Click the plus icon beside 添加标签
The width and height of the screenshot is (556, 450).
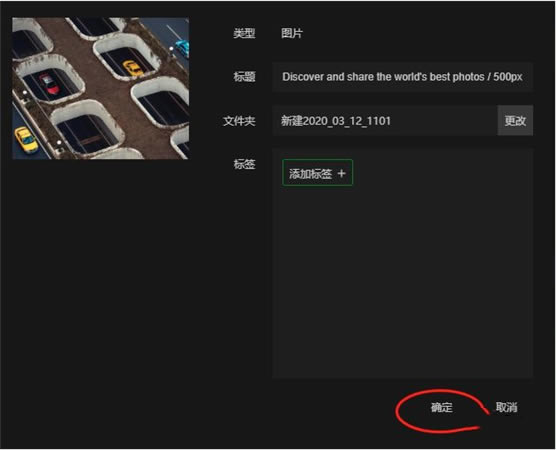pos(341,173)
